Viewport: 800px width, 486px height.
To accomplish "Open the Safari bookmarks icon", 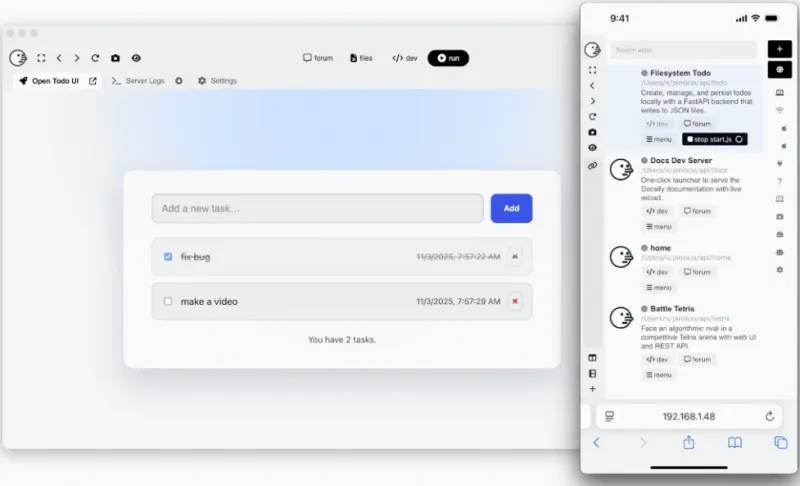I will (x=734, y=442).
